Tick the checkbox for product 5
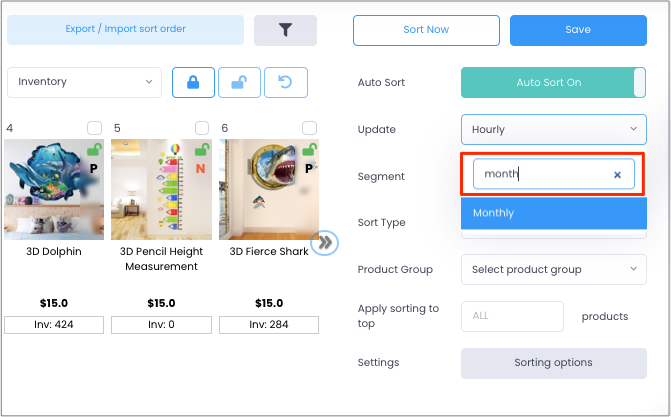The width and height of the screenshot is (671, 417). pyautogui.click(x=202, y=128)
